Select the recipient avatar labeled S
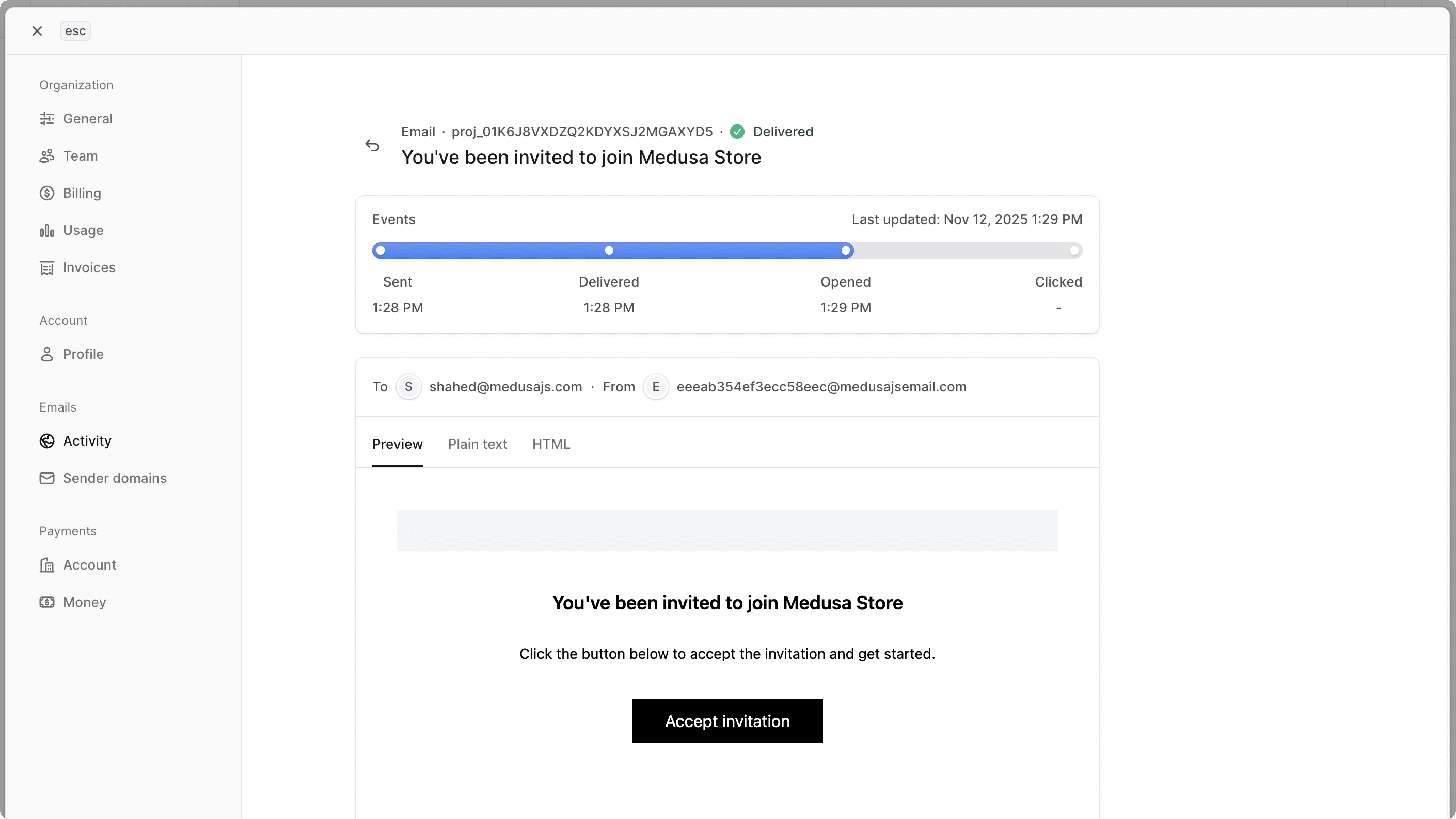 pyautogui.click(x=408, y=387)
